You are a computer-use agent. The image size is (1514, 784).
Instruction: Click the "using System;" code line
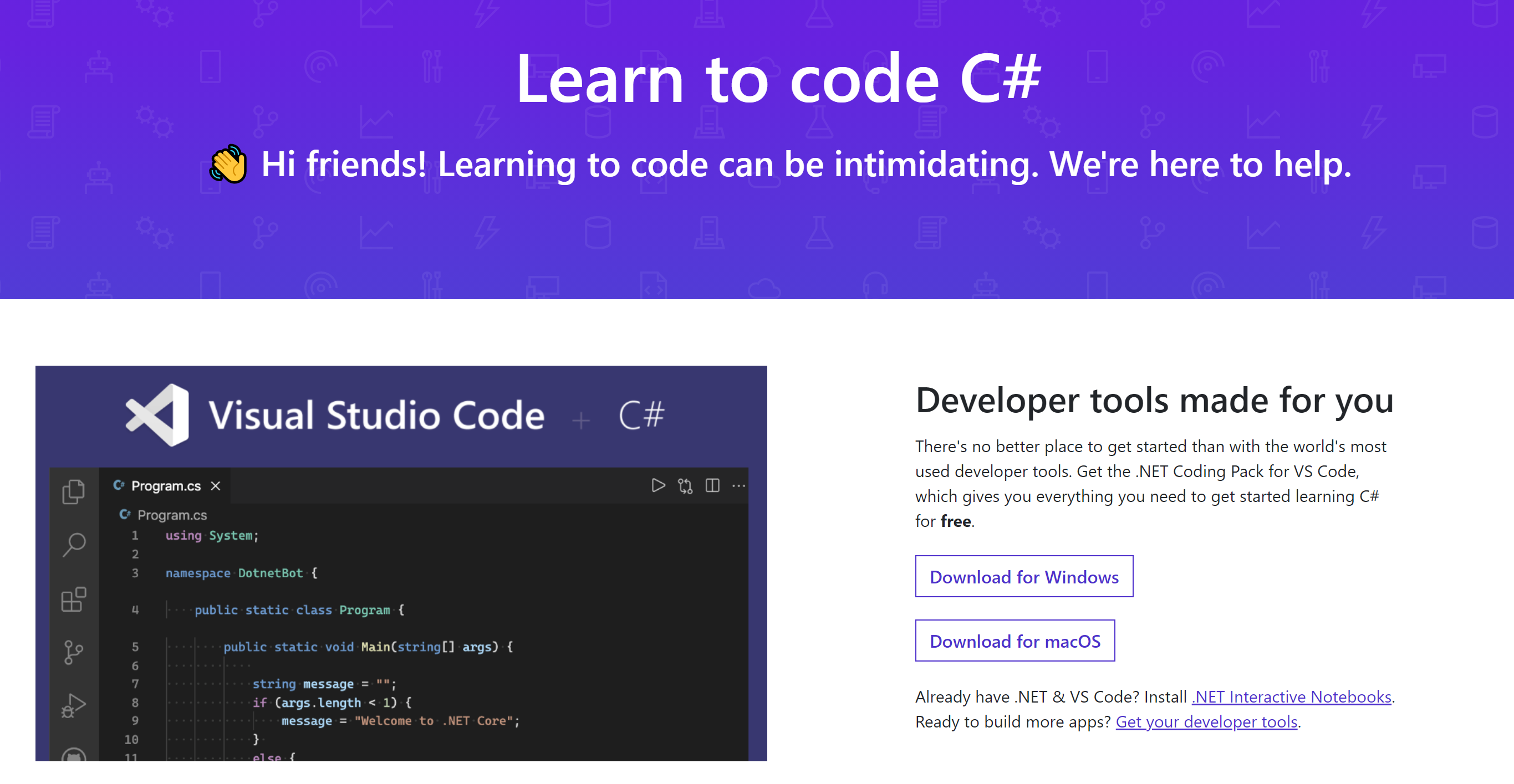point(212,535)
